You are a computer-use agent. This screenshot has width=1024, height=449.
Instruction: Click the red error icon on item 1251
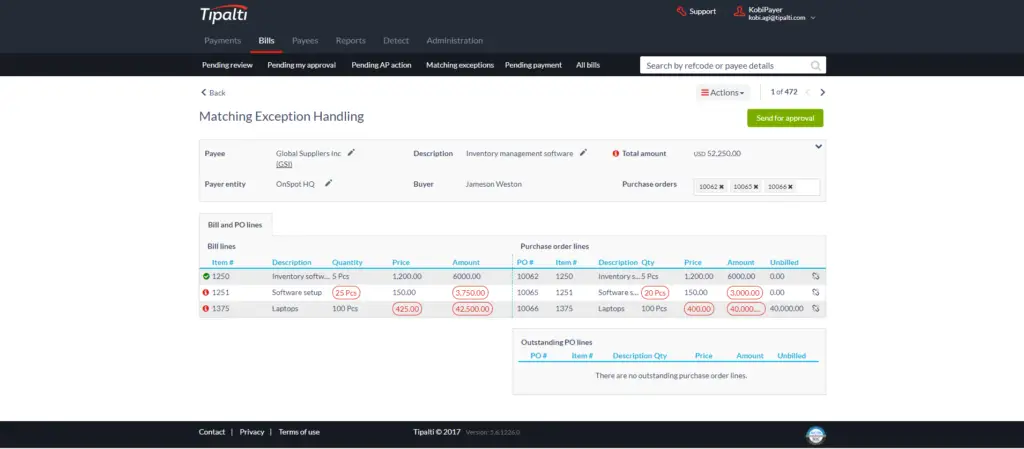click(x=206, y=292)
